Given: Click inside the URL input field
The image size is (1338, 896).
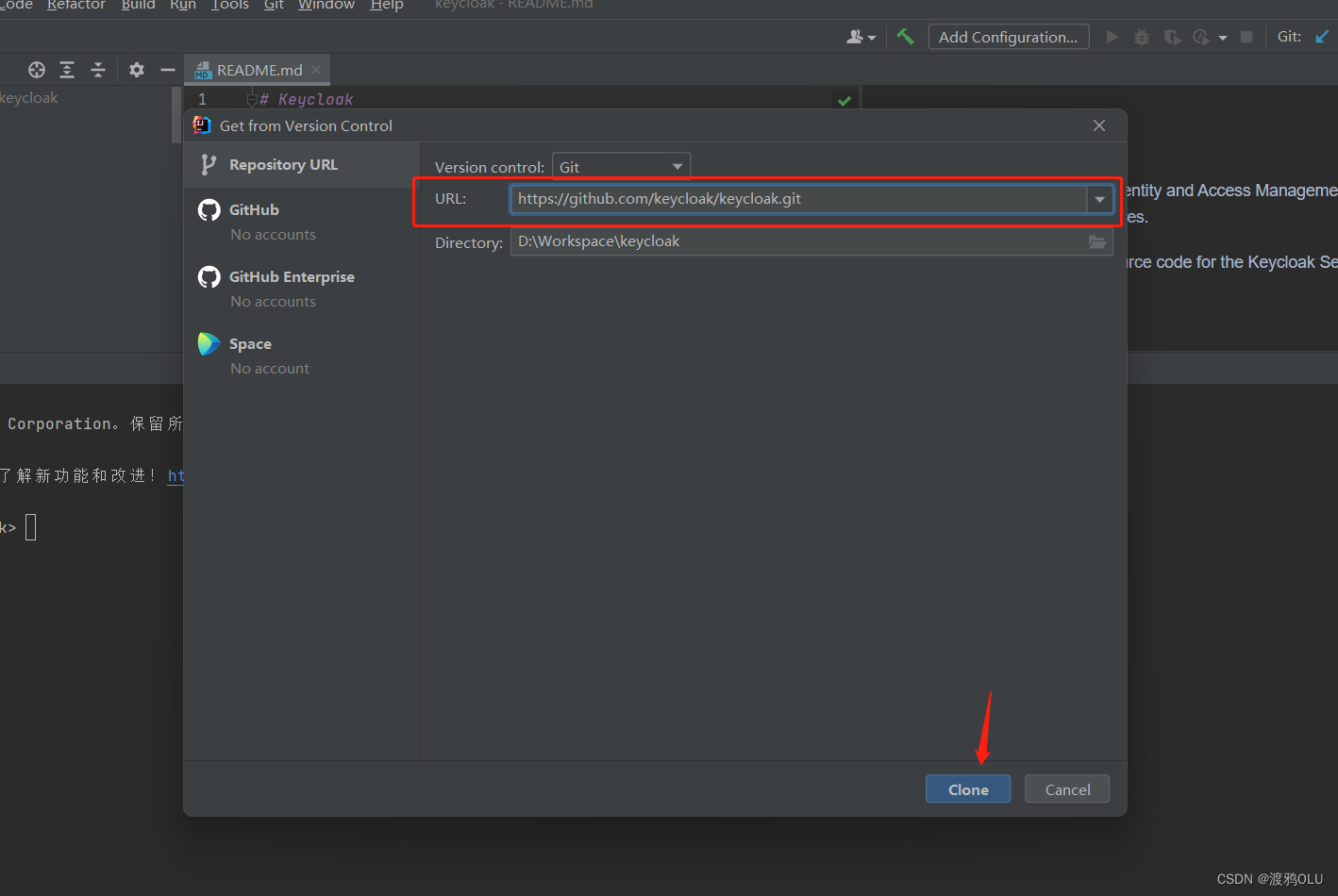Looking at the screenshot, I should pos(802,199).
